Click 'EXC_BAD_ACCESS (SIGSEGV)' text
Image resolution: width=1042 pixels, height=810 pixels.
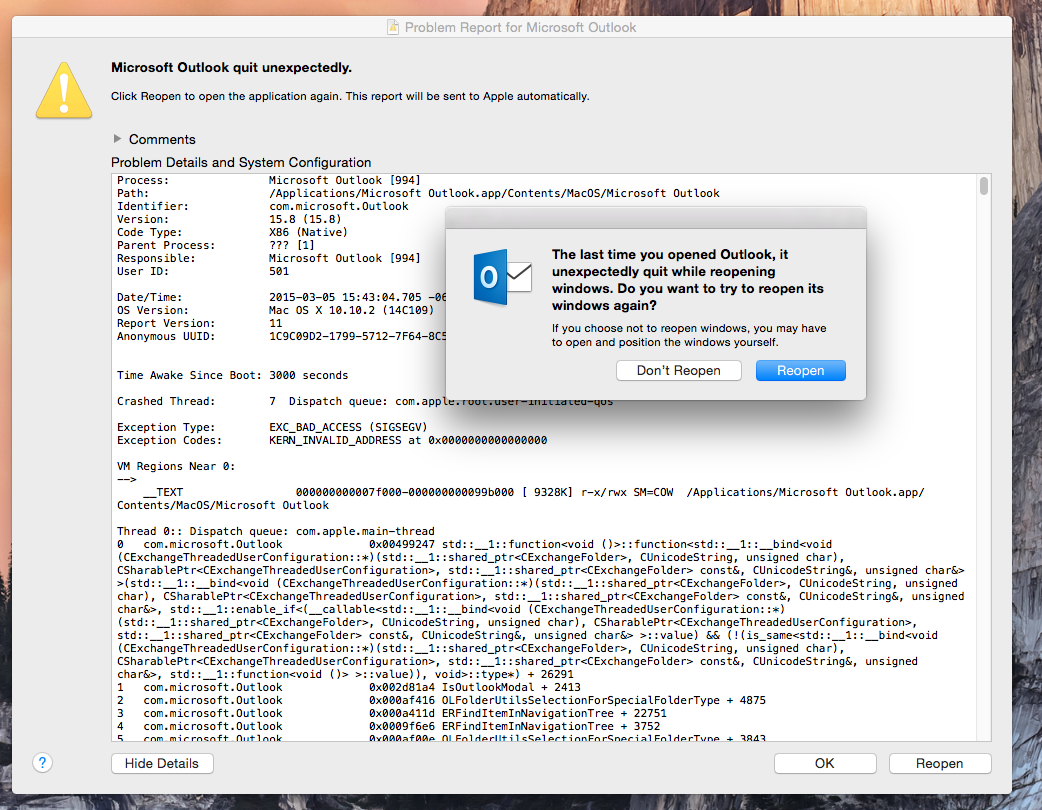pos(348,427)
